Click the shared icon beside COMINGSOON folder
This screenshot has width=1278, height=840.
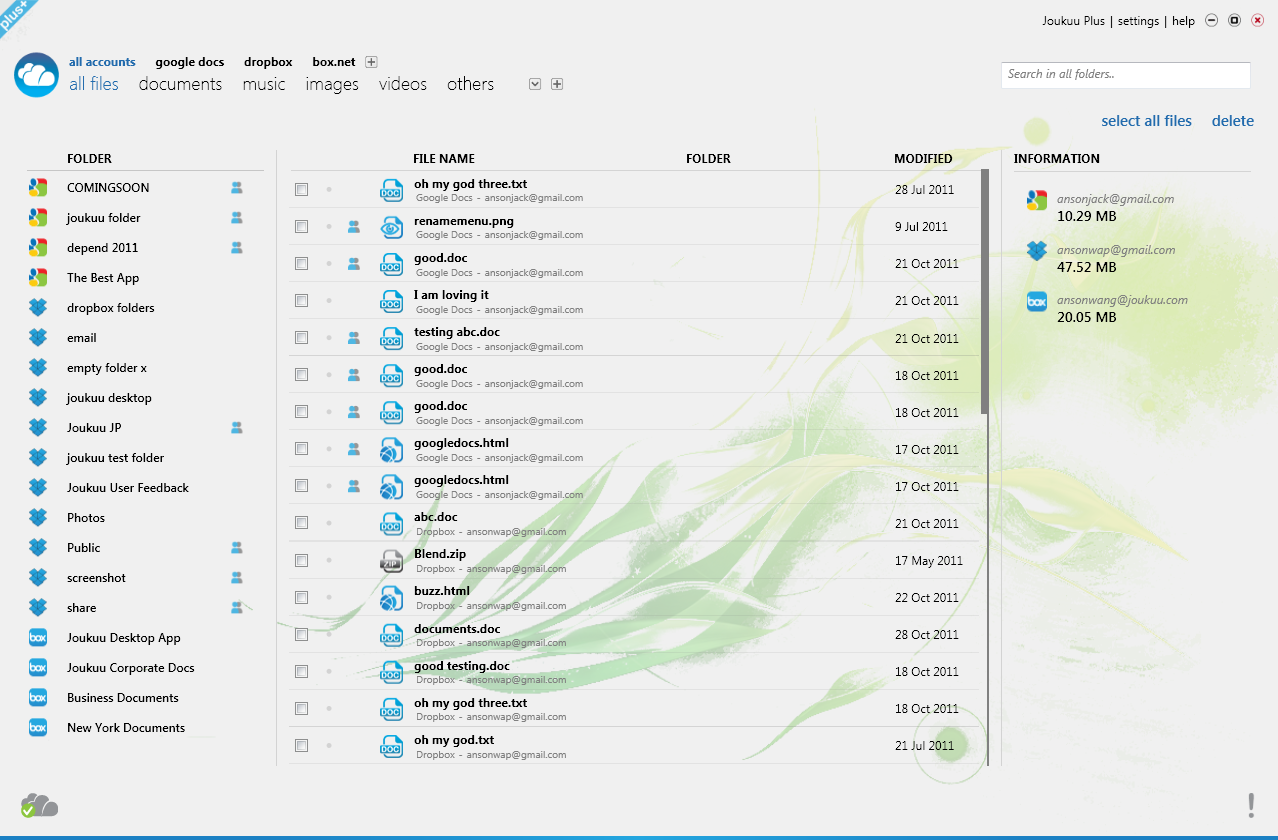[237, 187]
